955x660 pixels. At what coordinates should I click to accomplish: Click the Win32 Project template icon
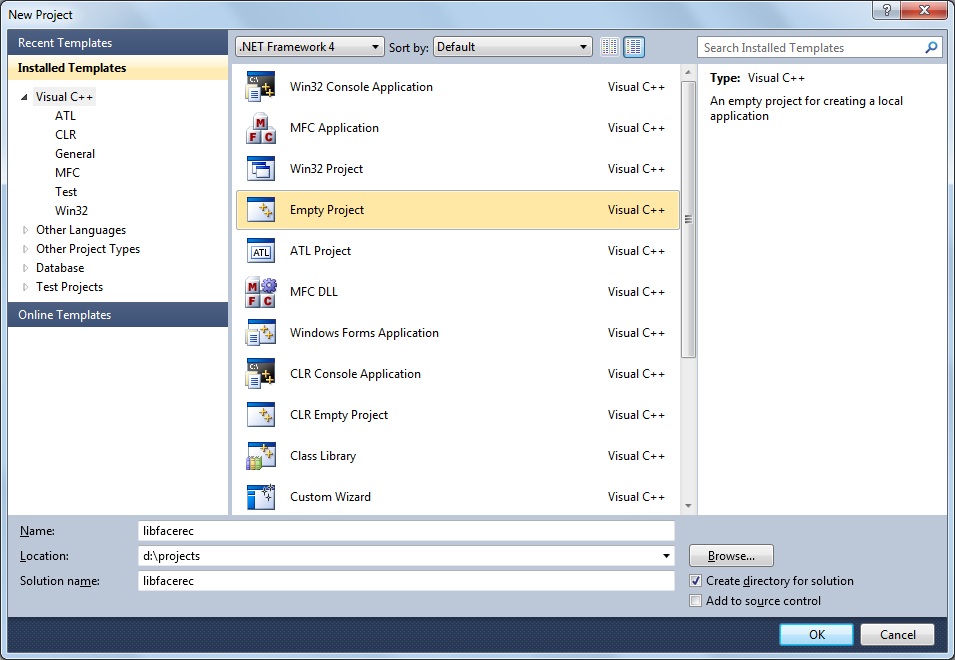(x=261, y=169)
